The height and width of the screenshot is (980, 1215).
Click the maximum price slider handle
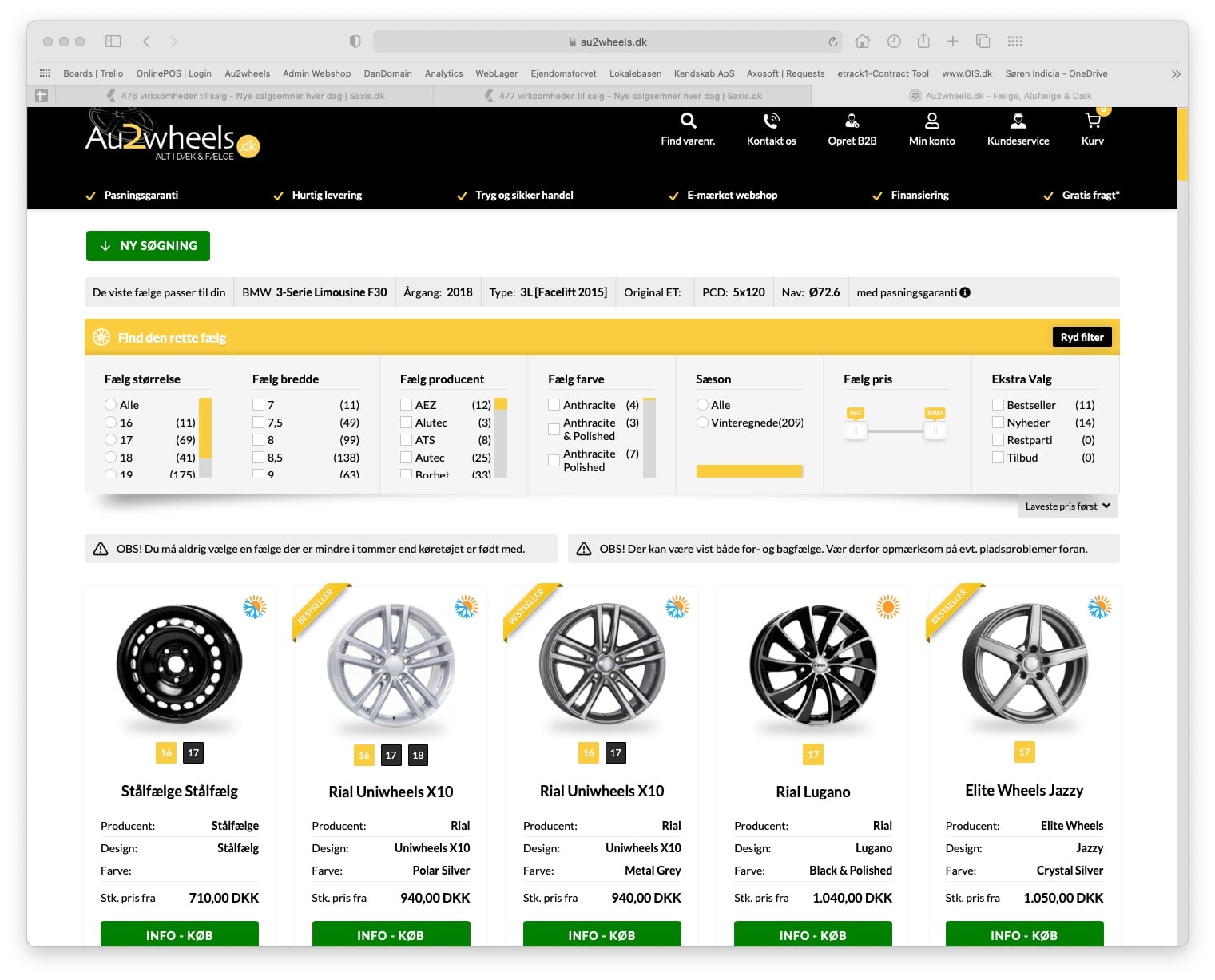tap(935, 430)
